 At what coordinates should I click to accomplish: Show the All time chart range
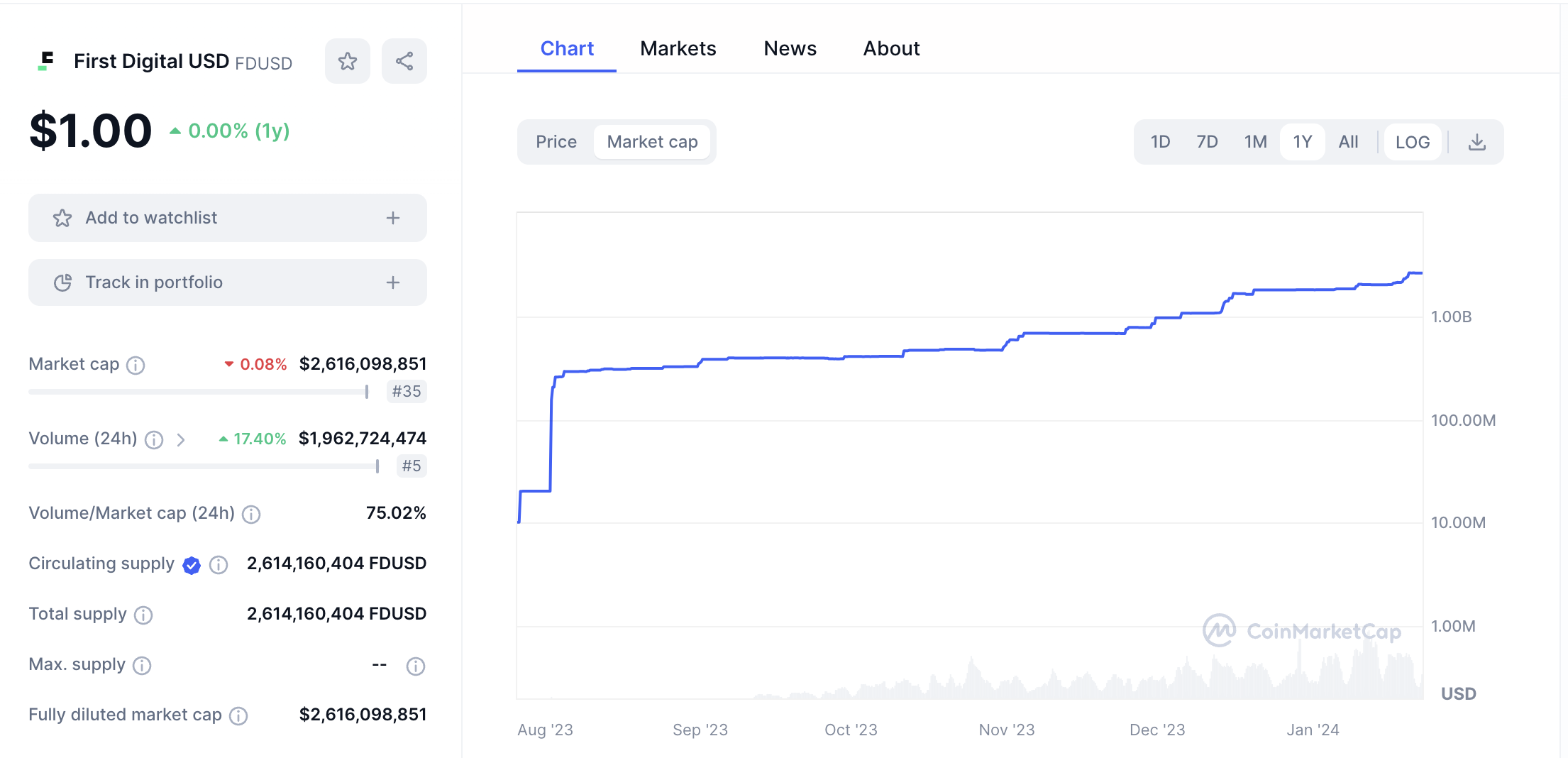point(1348,143)
